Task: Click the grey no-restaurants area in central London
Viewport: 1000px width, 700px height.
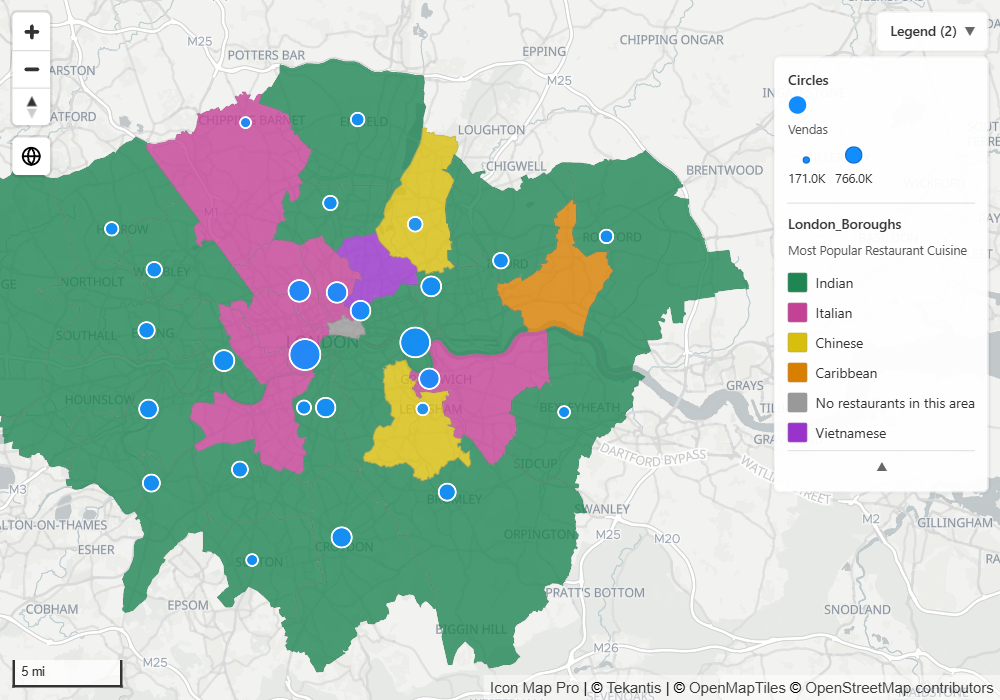Action: click(x=346, y=328)
